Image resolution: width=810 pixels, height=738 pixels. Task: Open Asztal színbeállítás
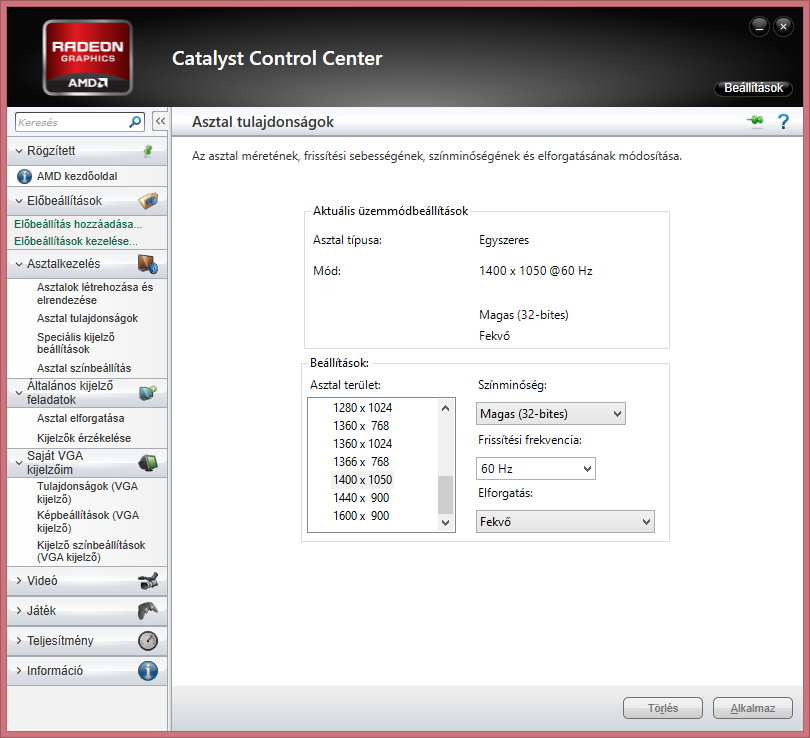tap(84, 368)
